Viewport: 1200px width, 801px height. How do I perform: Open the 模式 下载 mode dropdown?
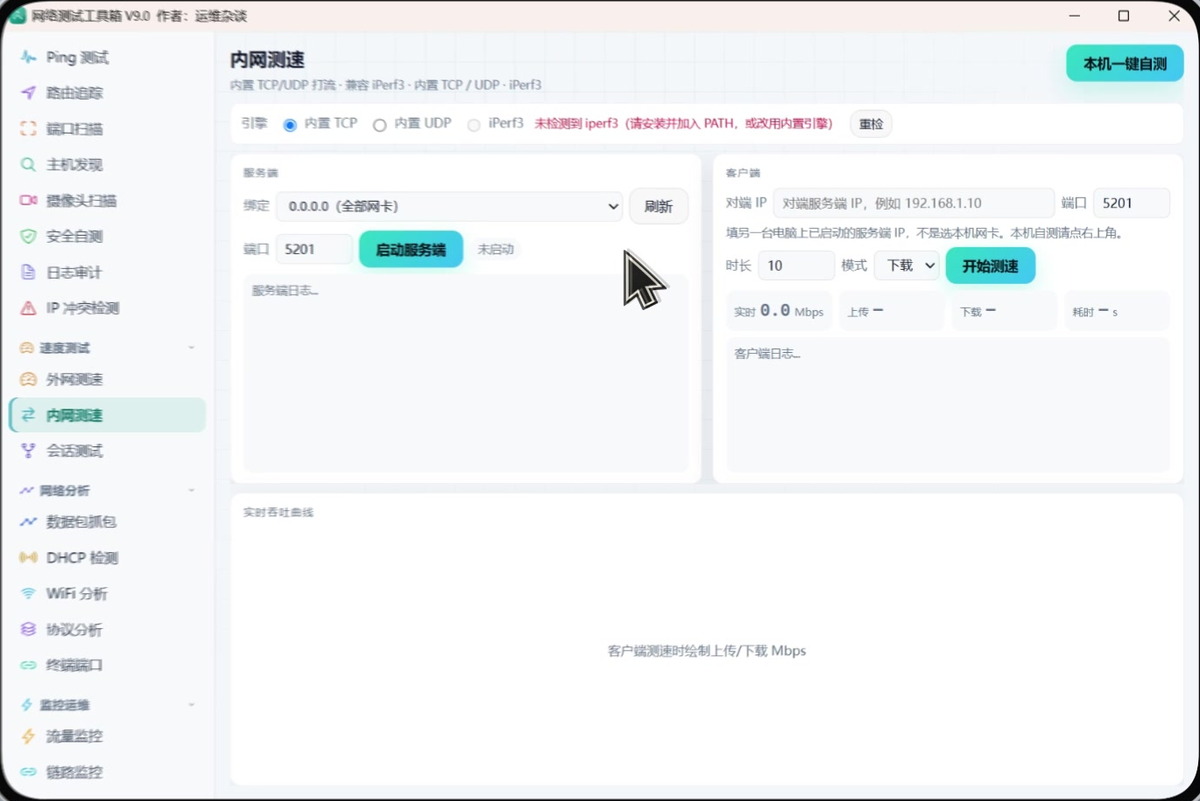click(x=907, y=266)
